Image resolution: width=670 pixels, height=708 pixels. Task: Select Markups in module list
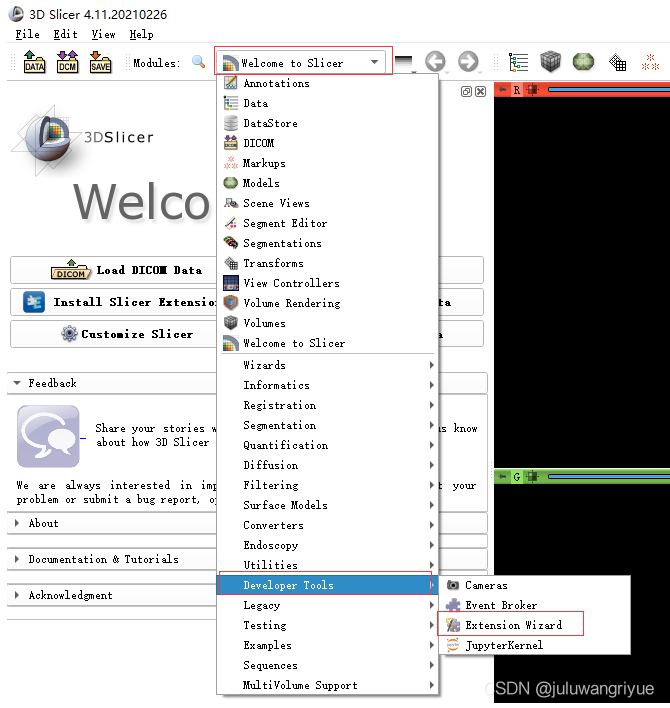click(327, 163)
